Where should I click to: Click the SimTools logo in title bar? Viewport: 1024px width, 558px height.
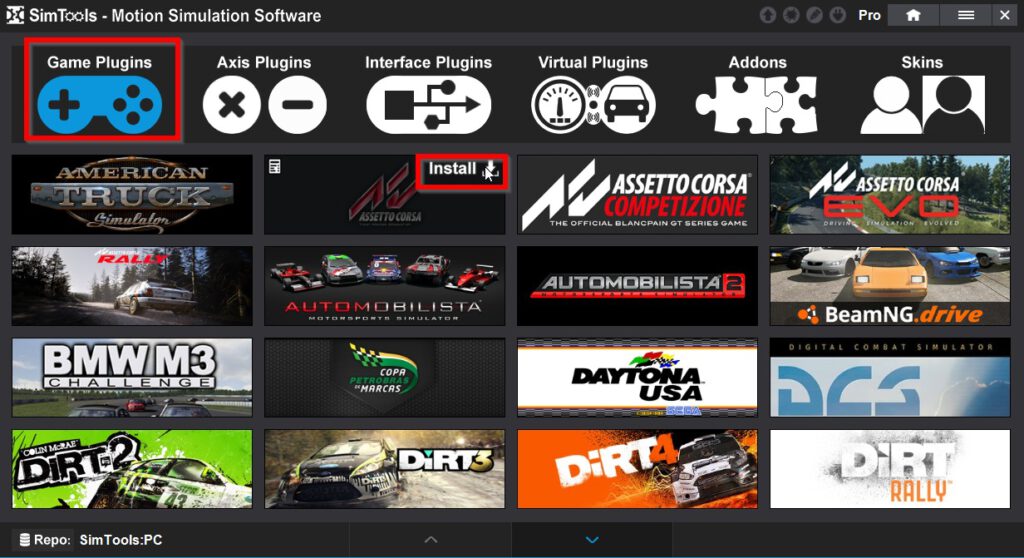(15, 15)
